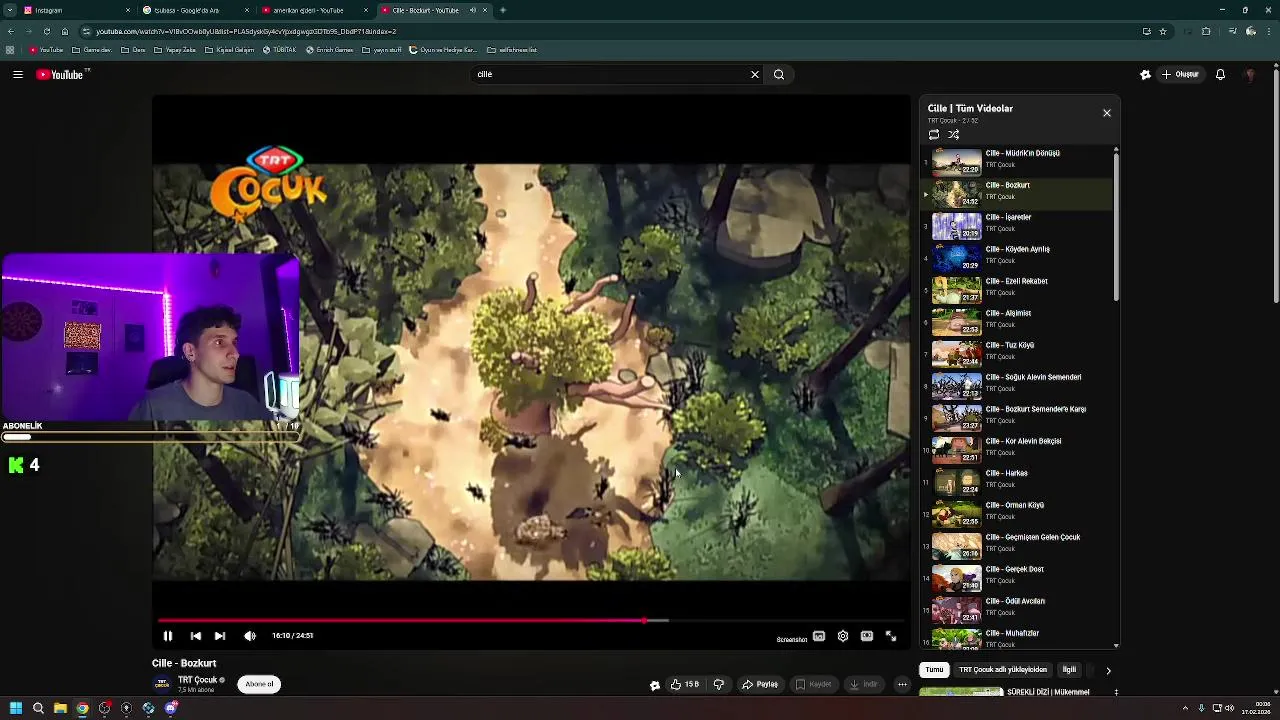This screenshot has width=1280, height=720.
Task: Close the Cille Tüm Videolar playlist panel
Action: tap(1107, 113)
